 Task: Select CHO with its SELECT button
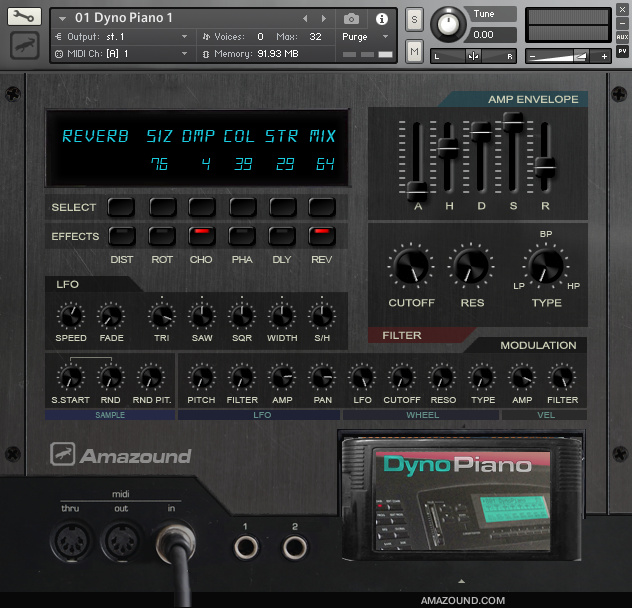point(202,207)
